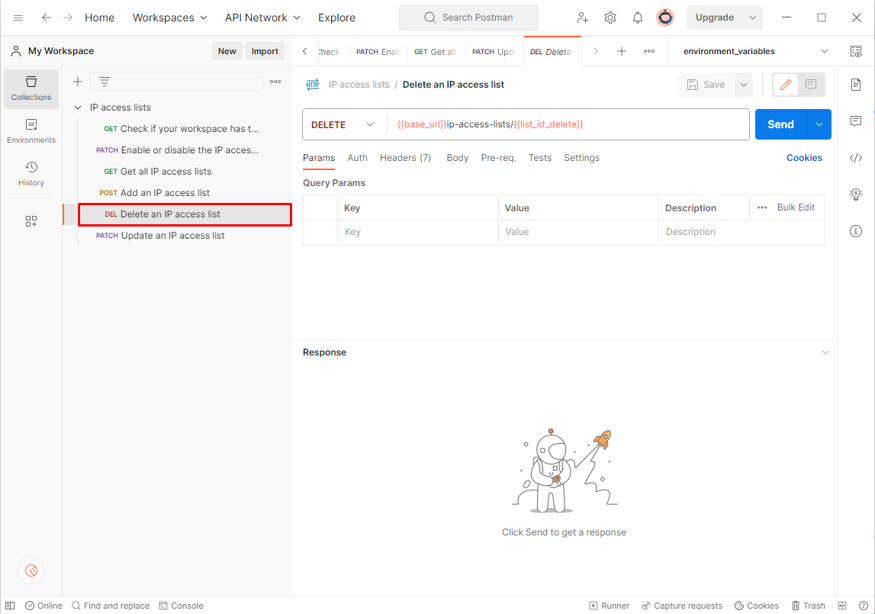
Task: Open the code snippet panel icon
Action: click(x=856, y=158)
